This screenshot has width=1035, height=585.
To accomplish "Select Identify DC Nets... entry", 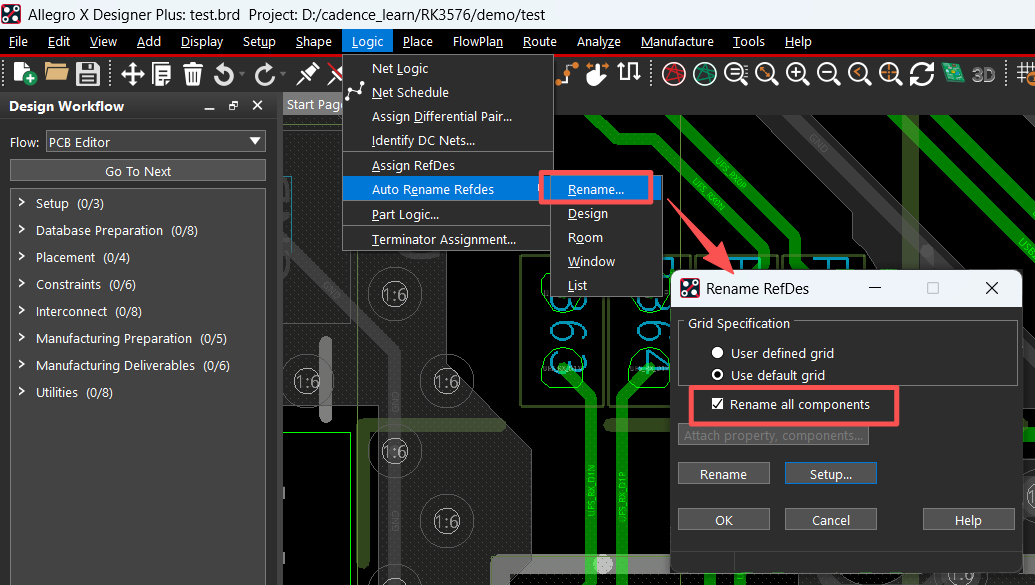I will (x=423, y=140).
